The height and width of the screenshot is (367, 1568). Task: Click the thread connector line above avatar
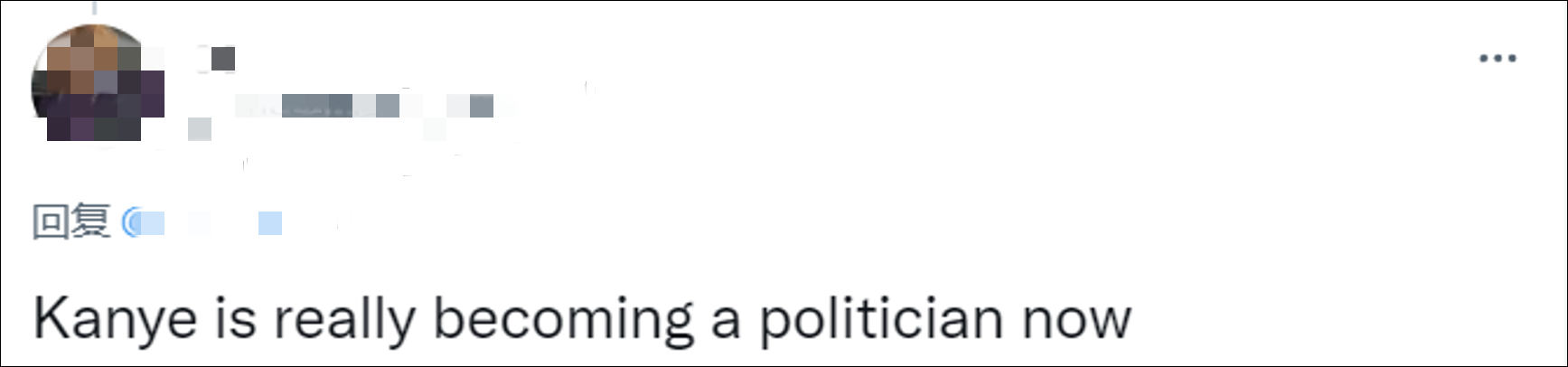point(94,8)
